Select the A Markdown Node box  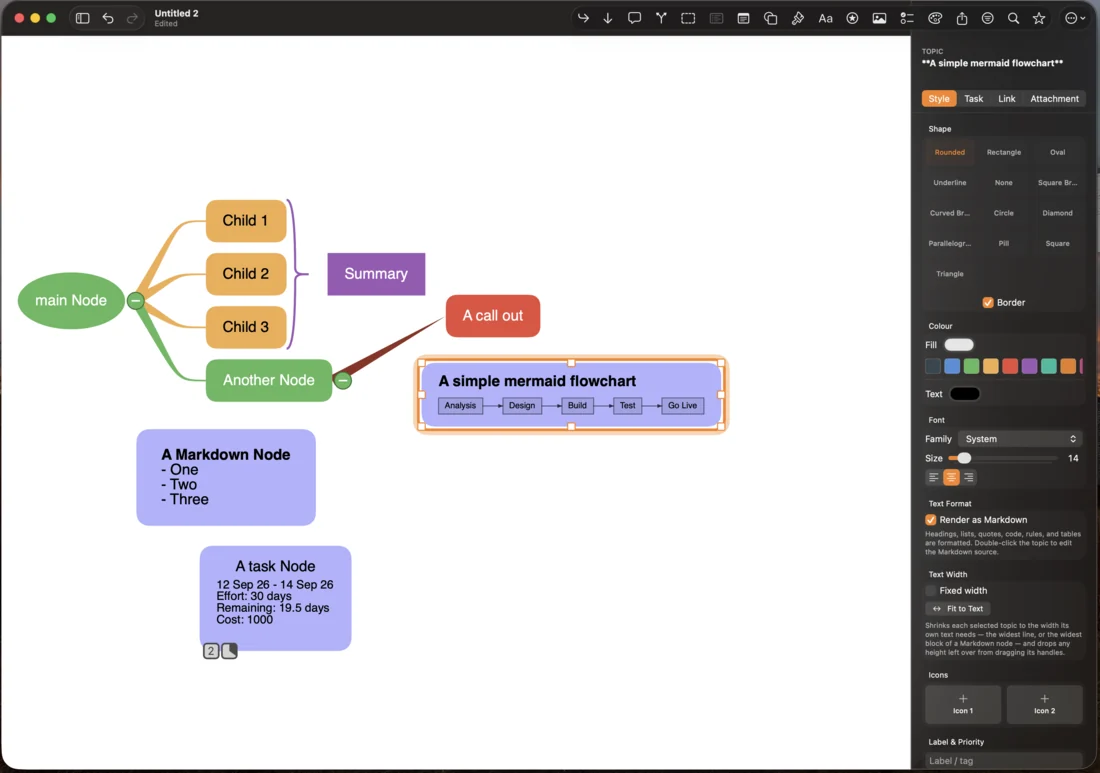[226, 478]
